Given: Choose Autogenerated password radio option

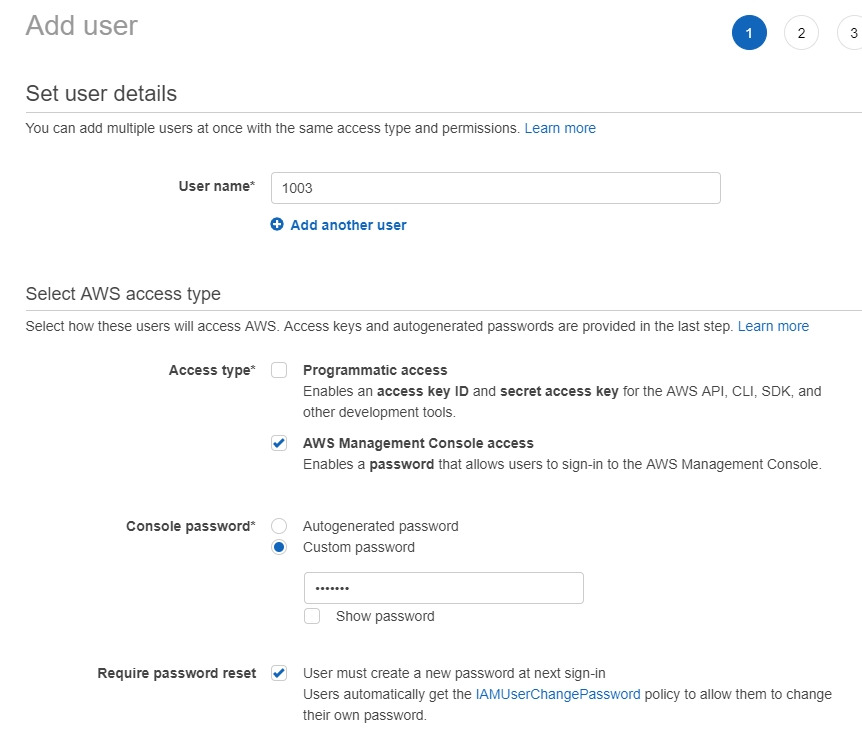Looking at the screenshot, I should point(279,526).
